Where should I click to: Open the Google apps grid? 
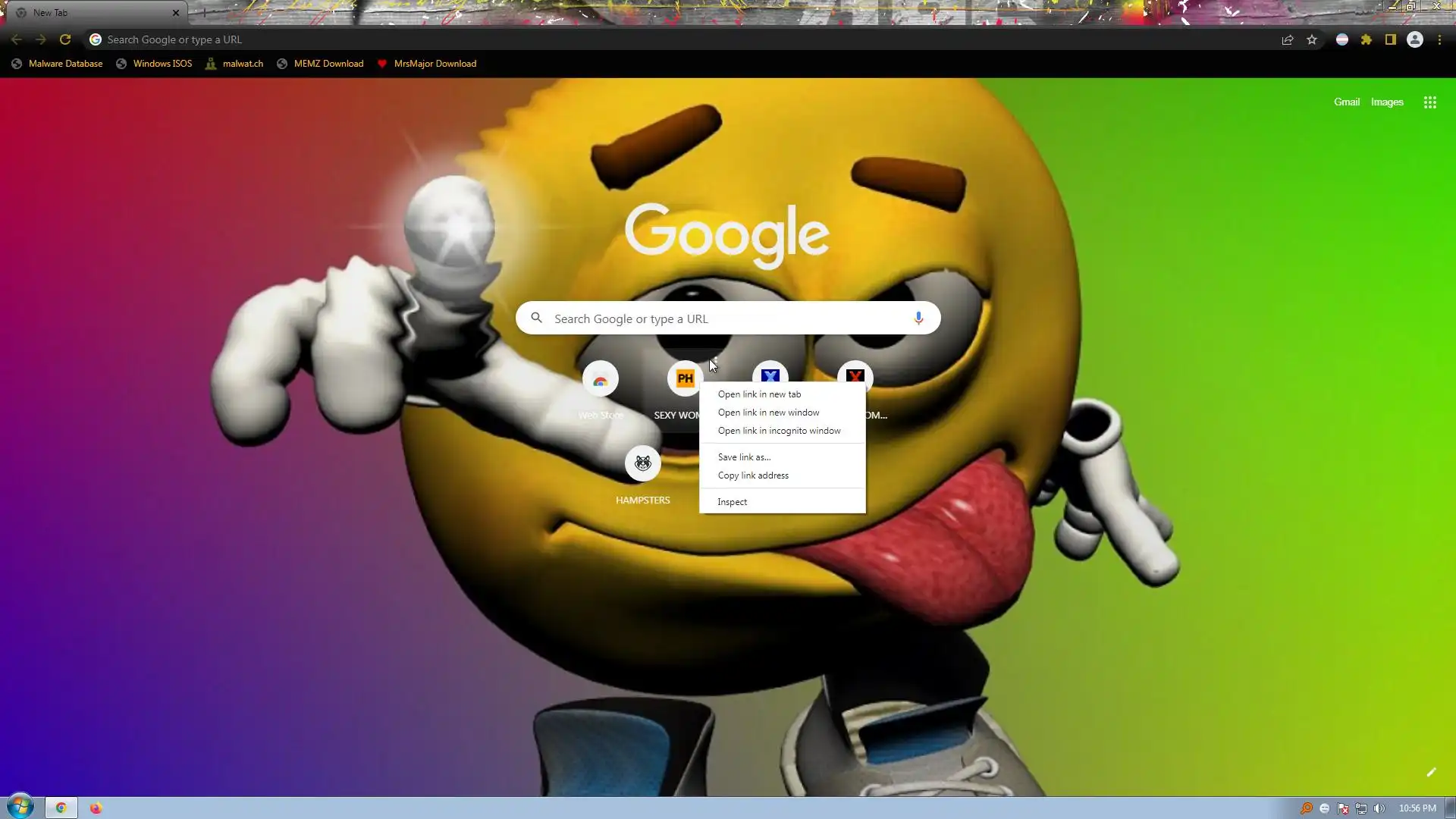pyautogui.click(x=1429, y=102)
